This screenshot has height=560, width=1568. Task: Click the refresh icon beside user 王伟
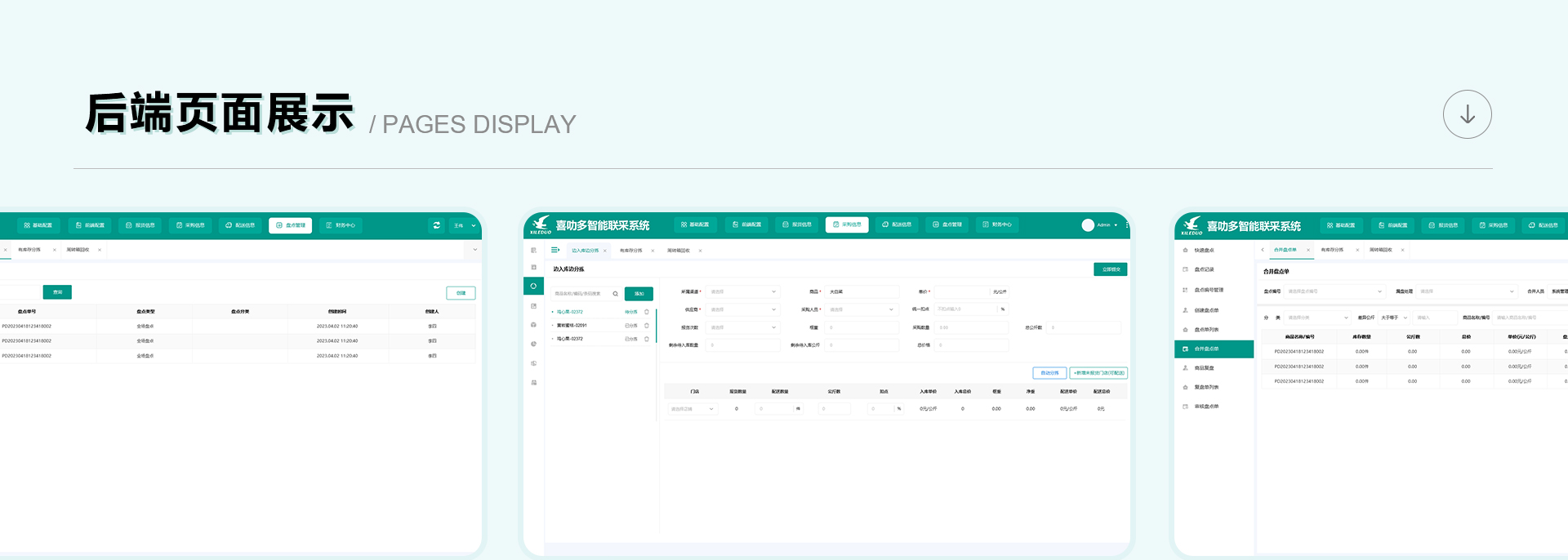(x=436, y=225)
